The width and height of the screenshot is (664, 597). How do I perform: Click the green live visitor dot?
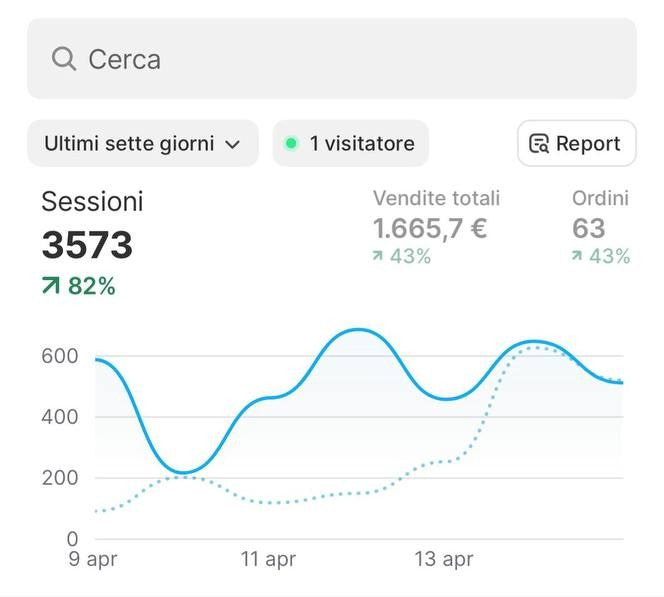tap(291, 144)
